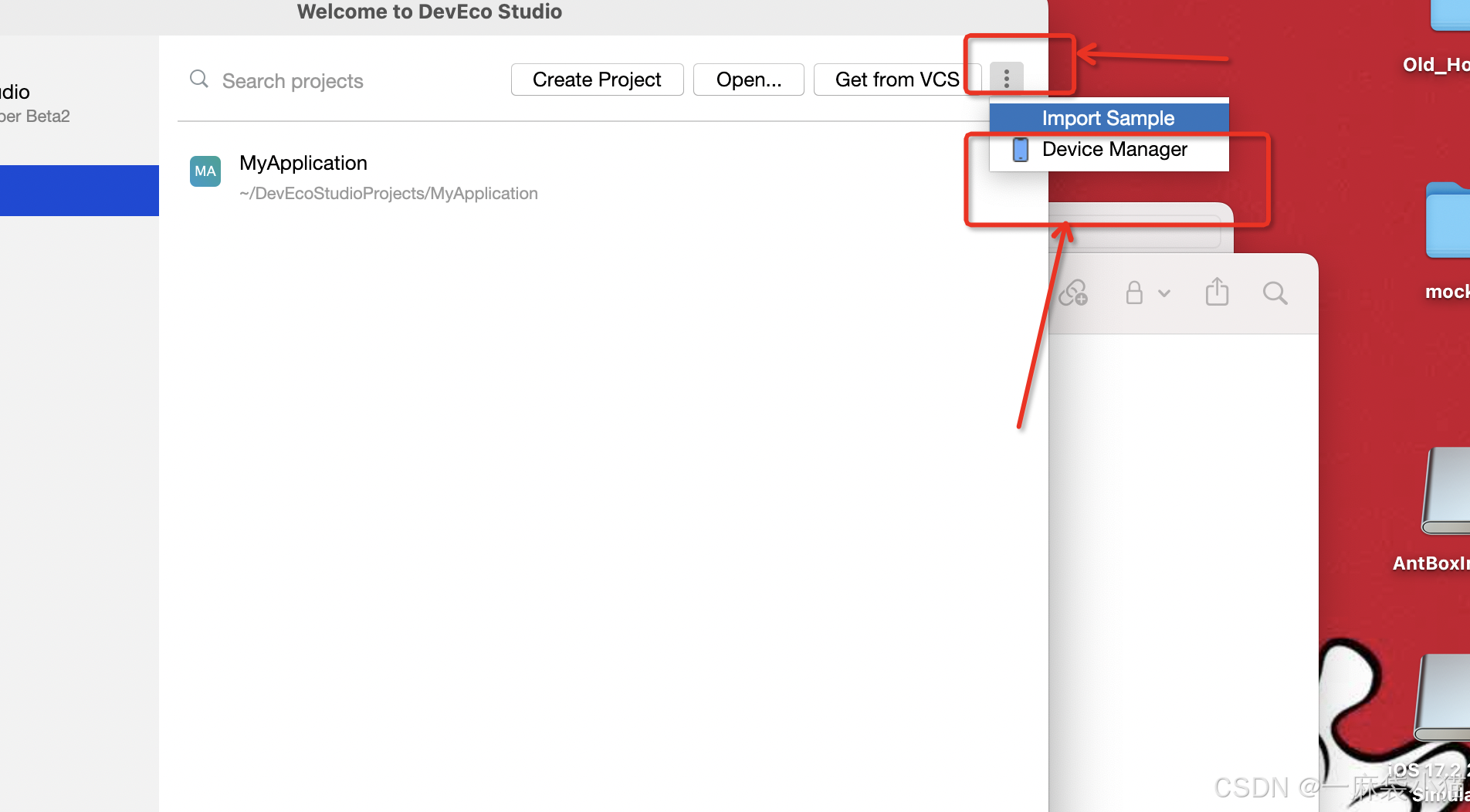Click the phone icon next to Device Manager
The width and height of the screenshot is (1470, 812).
(1020, 150)
